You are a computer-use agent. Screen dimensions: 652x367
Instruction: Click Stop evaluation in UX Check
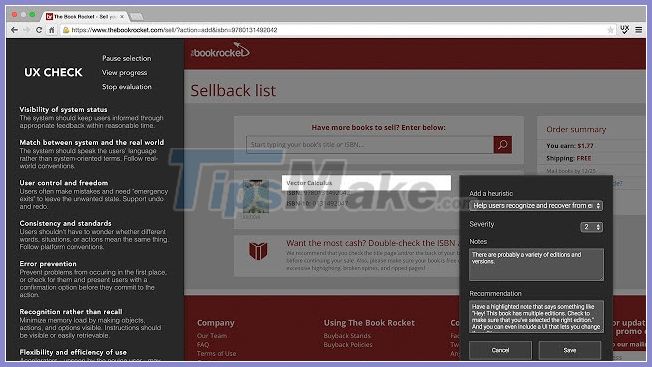click(x=127, y=87)
